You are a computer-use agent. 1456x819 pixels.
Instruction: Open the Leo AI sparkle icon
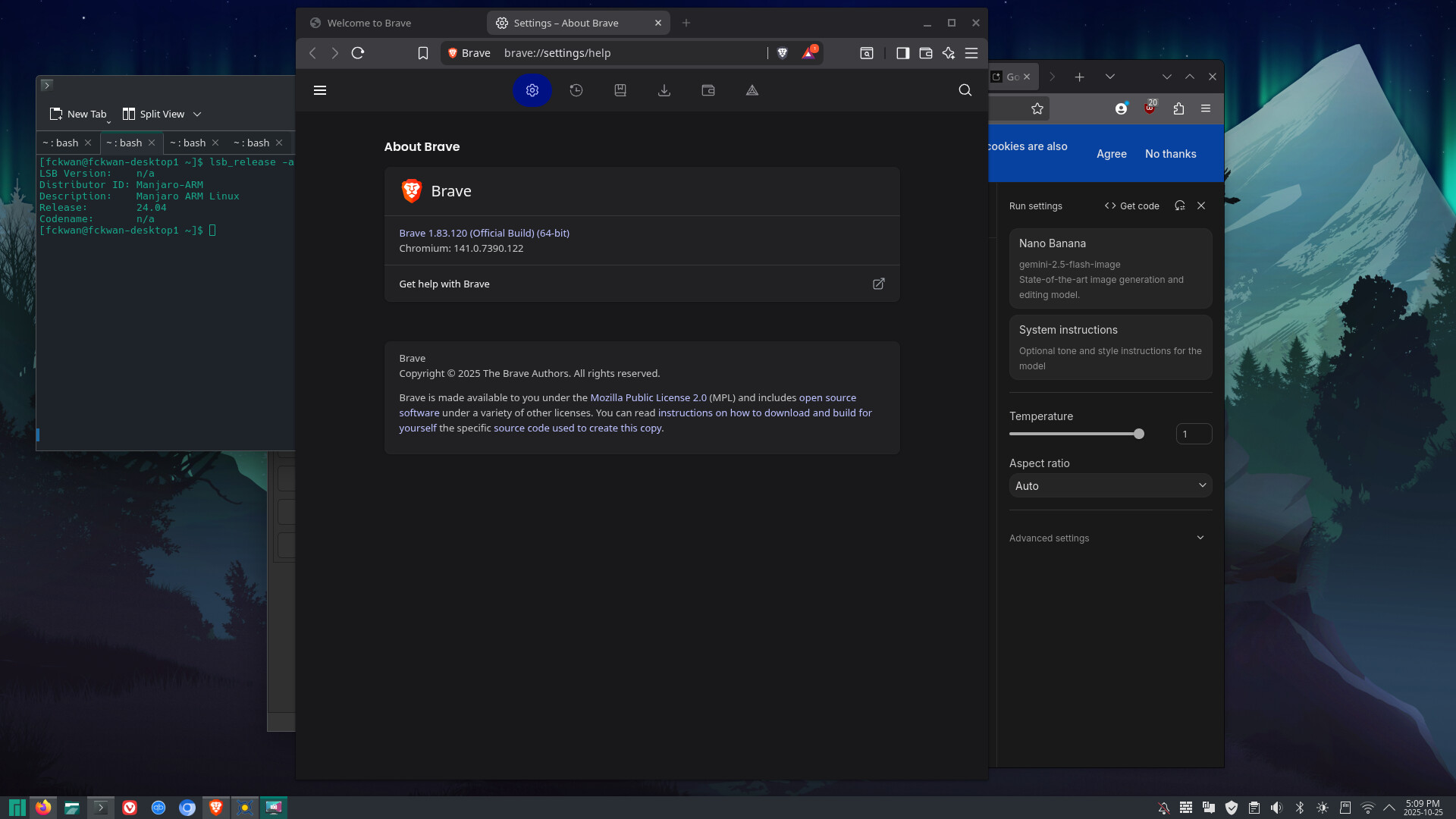tap(948, 53)
